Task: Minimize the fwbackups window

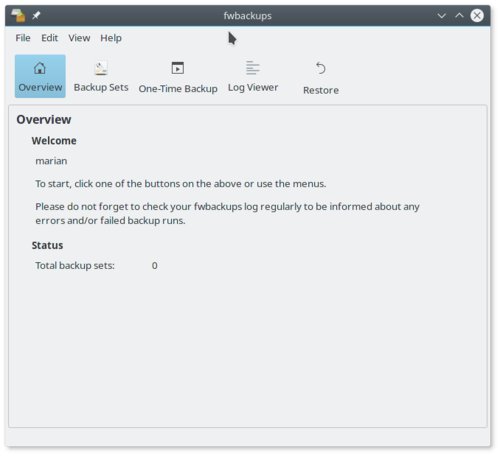Action: tap(442, 16)
